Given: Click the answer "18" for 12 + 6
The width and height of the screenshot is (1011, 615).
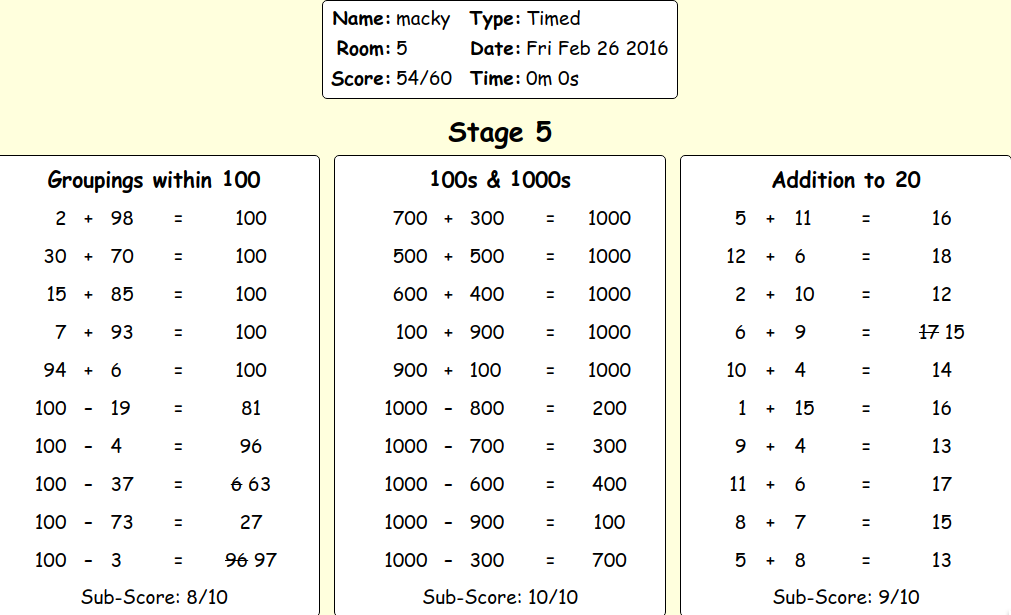Looking at the screenshot, I should (941, 257).
